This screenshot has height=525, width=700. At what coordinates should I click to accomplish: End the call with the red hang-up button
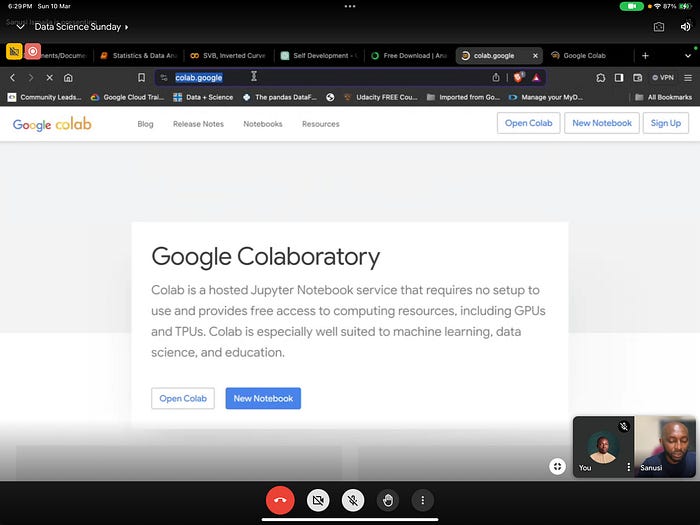[280, 500]
